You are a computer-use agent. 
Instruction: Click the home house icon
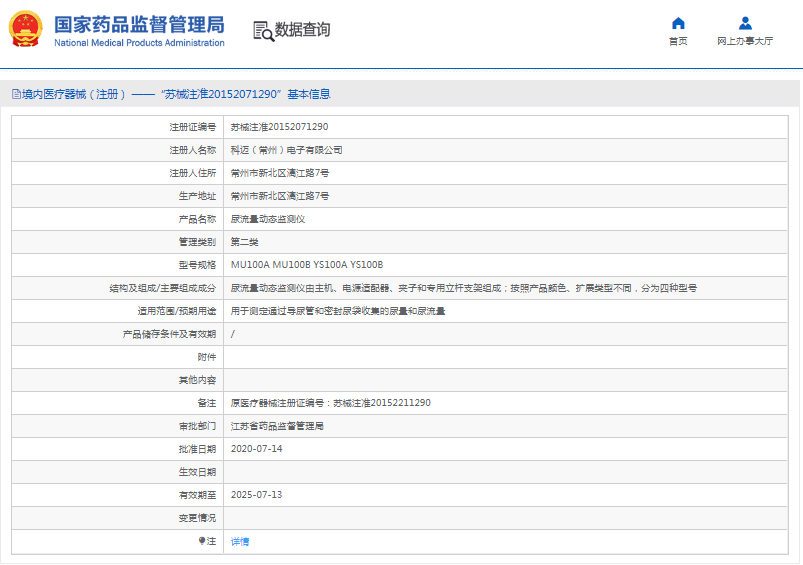tap(678, 23)
